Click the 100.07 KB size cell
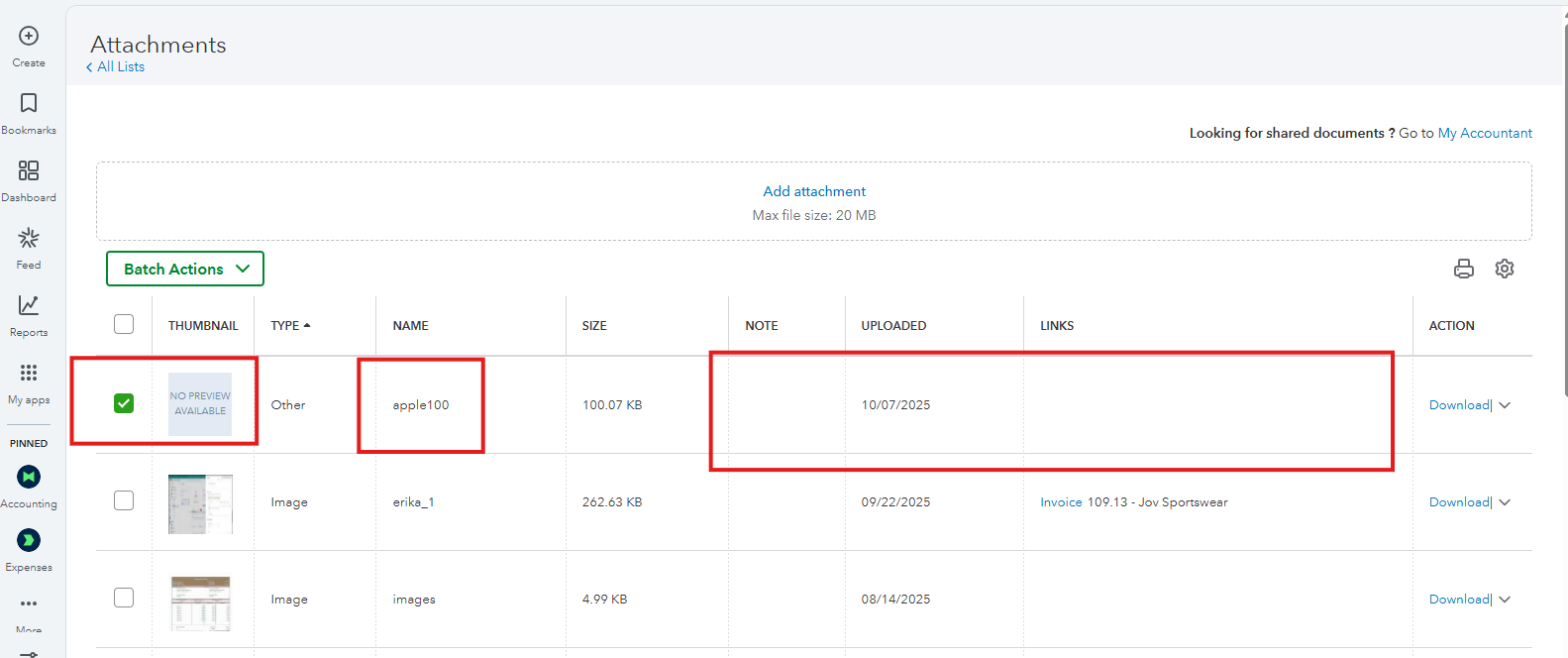This screenshot has width=1568, height=658. (x=612, y=404)
